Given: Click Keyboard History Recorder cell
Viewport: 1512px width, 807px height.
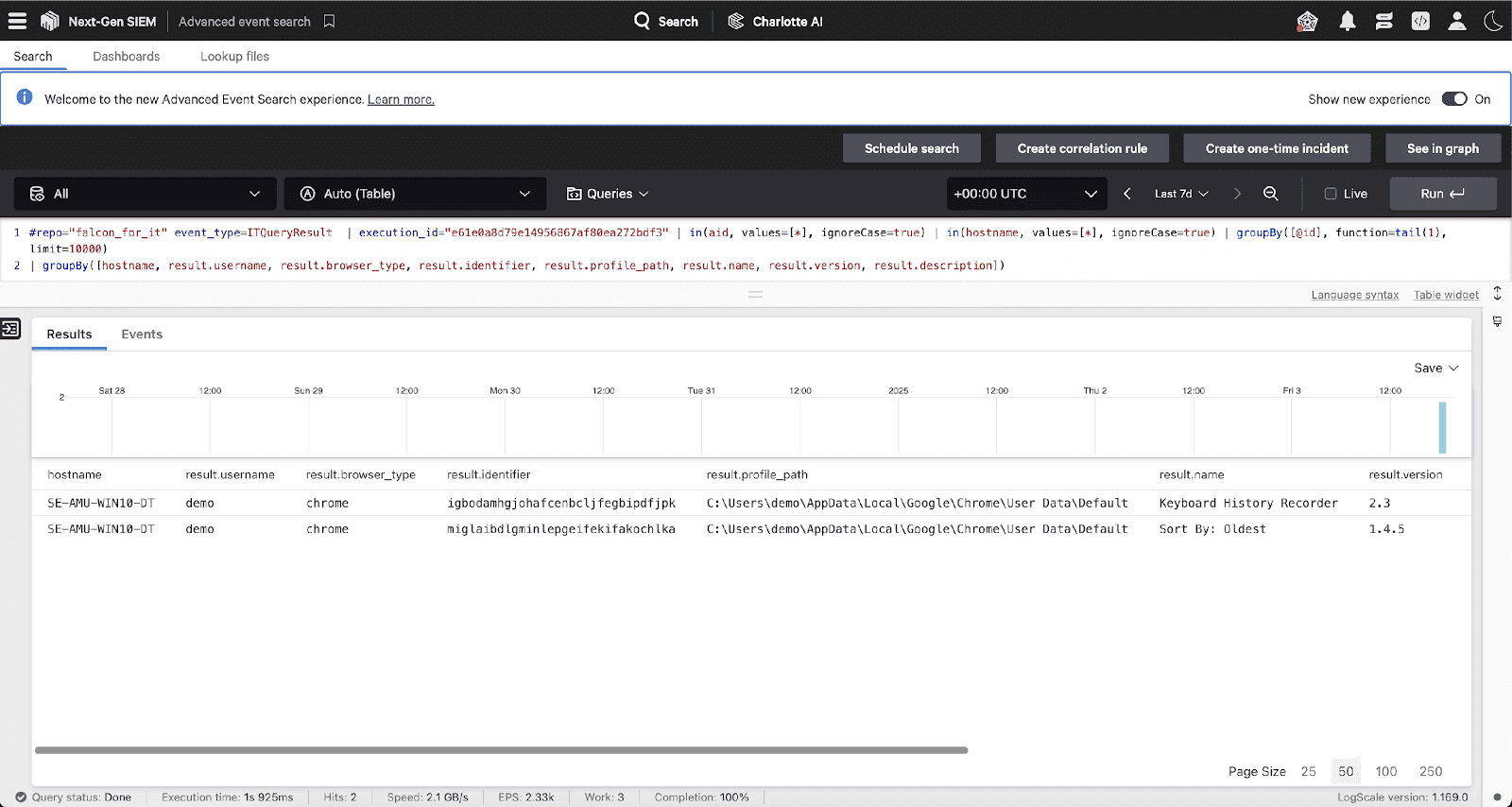Looking at the screenshot, I should pos(1248,503).
